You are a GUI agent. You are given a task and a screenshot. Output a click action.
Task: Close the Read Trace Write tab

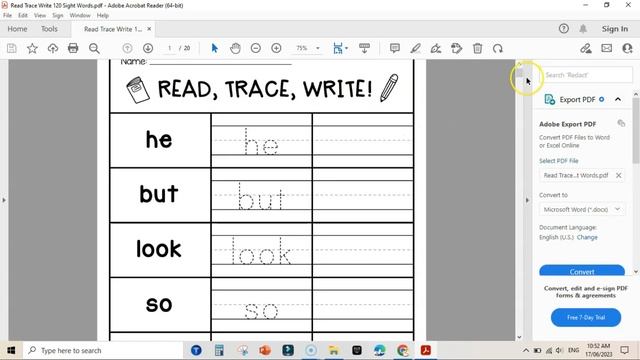pyautogui.click(x=149, y=29)
